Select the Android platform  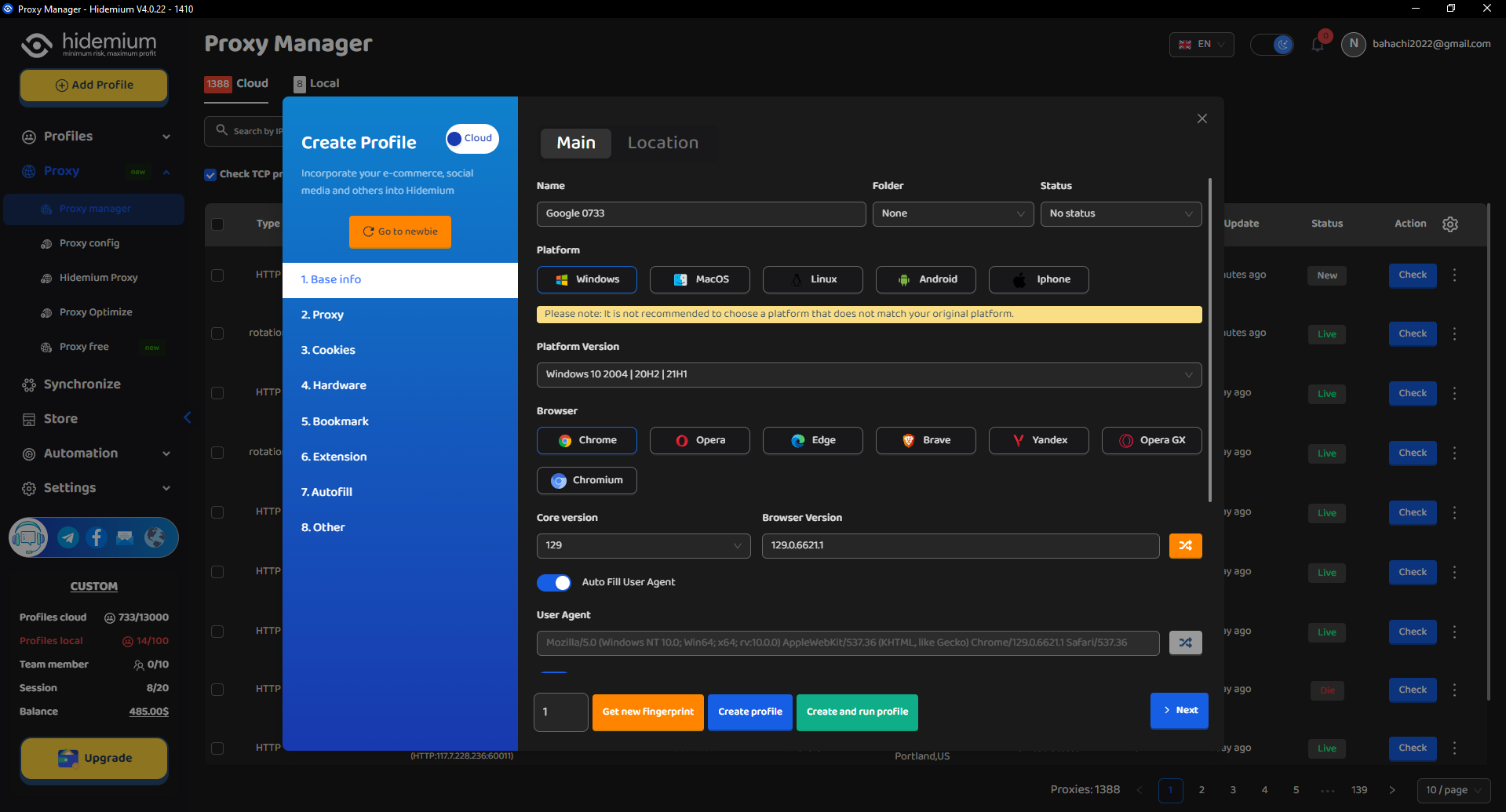click(926, 279)
